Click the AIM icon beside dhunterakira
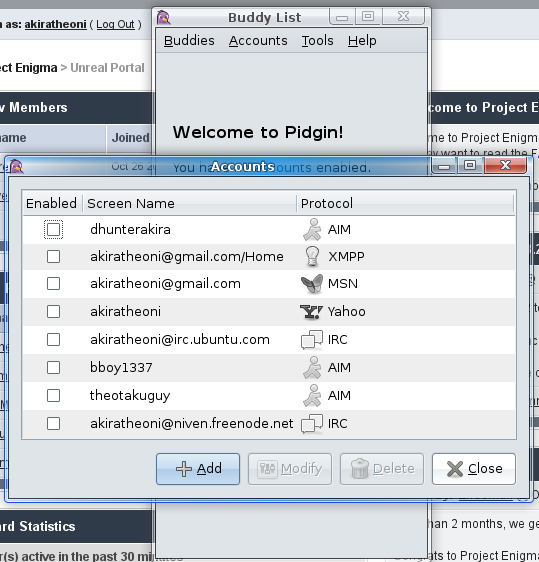 [x=312, y=229]
